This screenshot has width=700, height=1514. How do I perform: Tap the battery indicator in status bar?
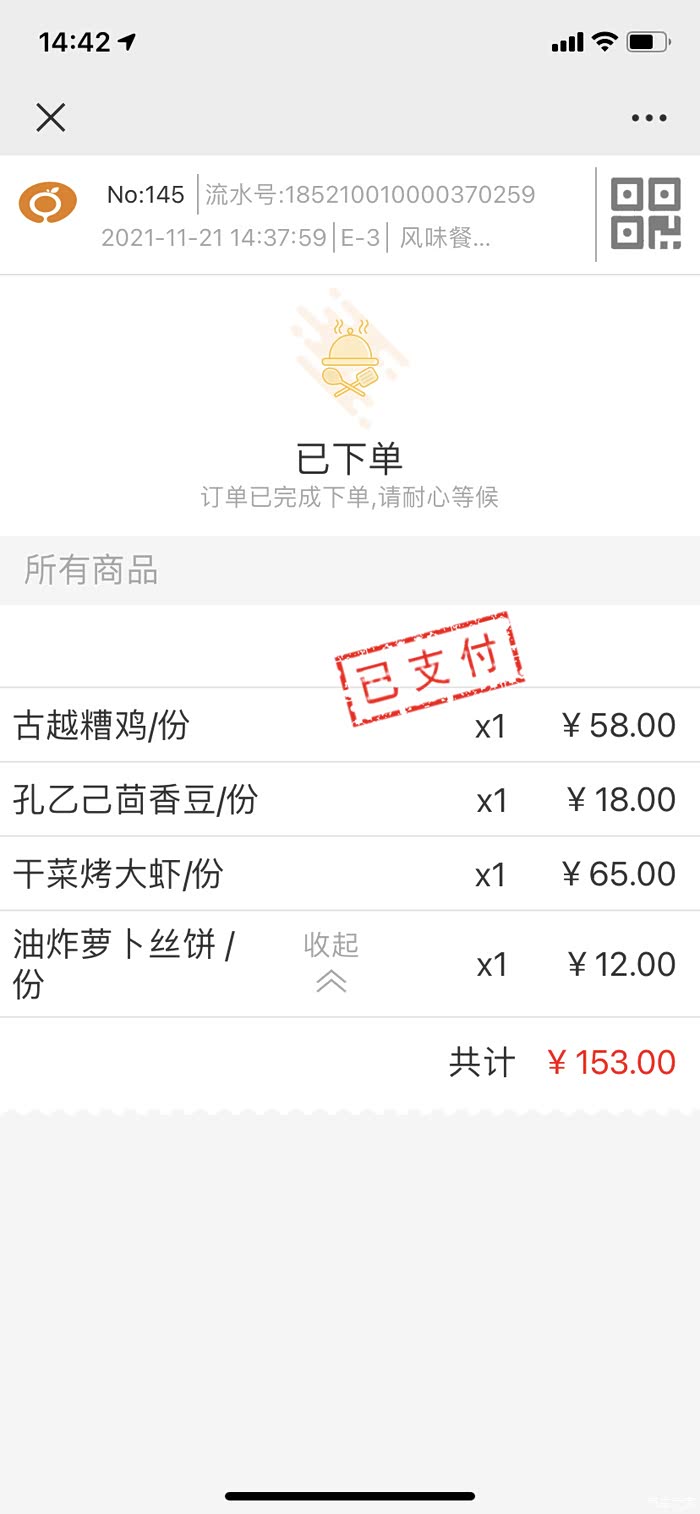(x=647, y=42)
